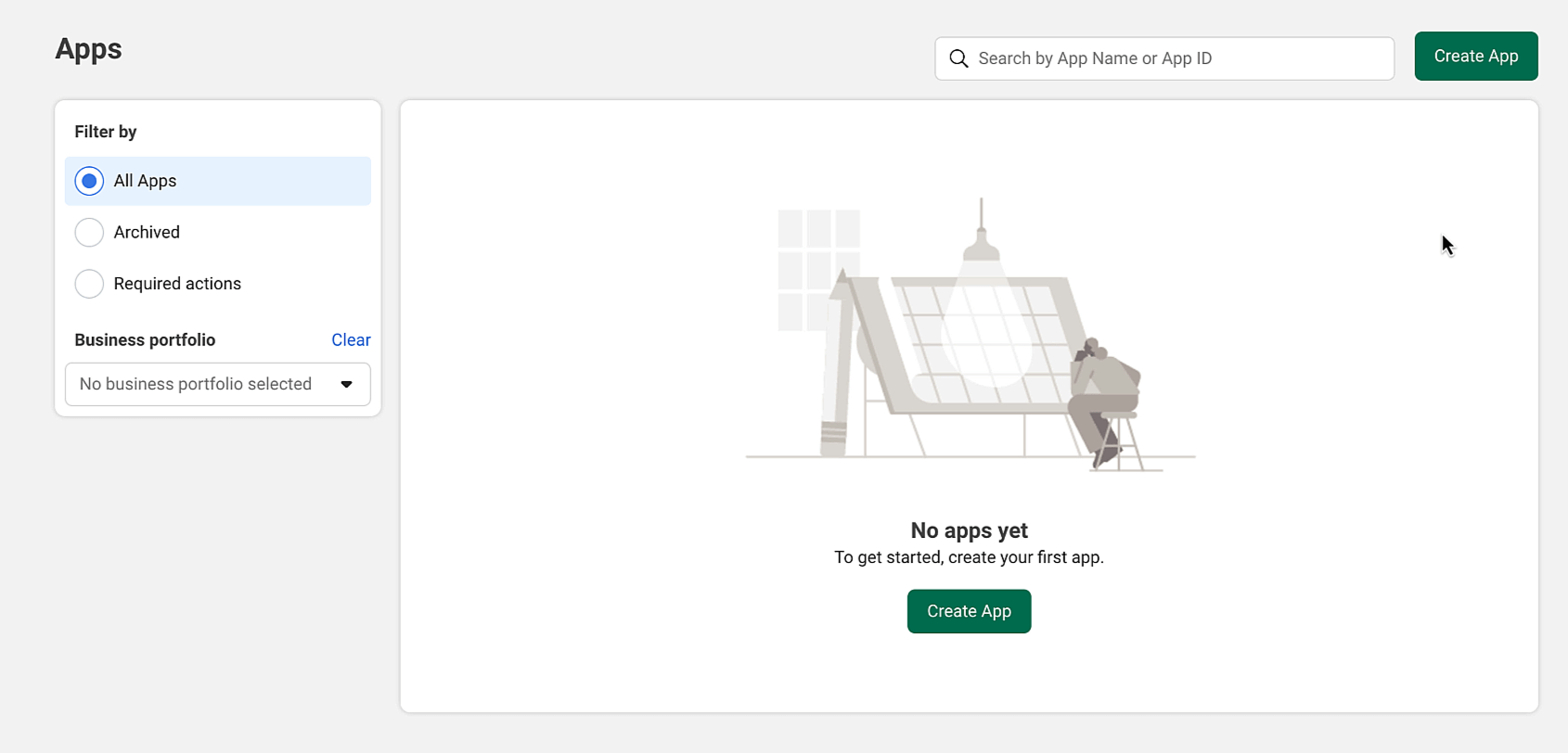This screenshot has width=1568, height=753.
Task: Click the window grid in the illustration
Action: point(818,269)
